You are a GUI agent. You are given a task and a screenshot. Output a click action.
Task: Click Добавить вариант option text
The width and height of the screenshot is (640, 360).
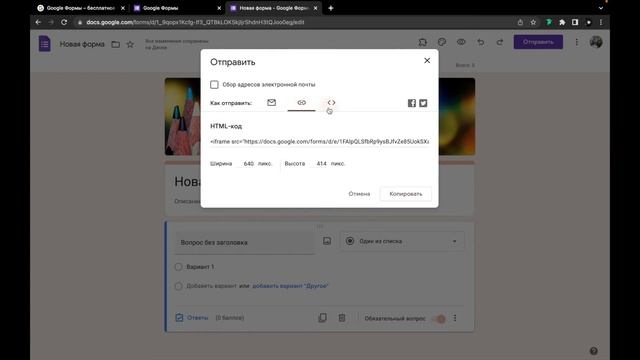tap(211, 286)
